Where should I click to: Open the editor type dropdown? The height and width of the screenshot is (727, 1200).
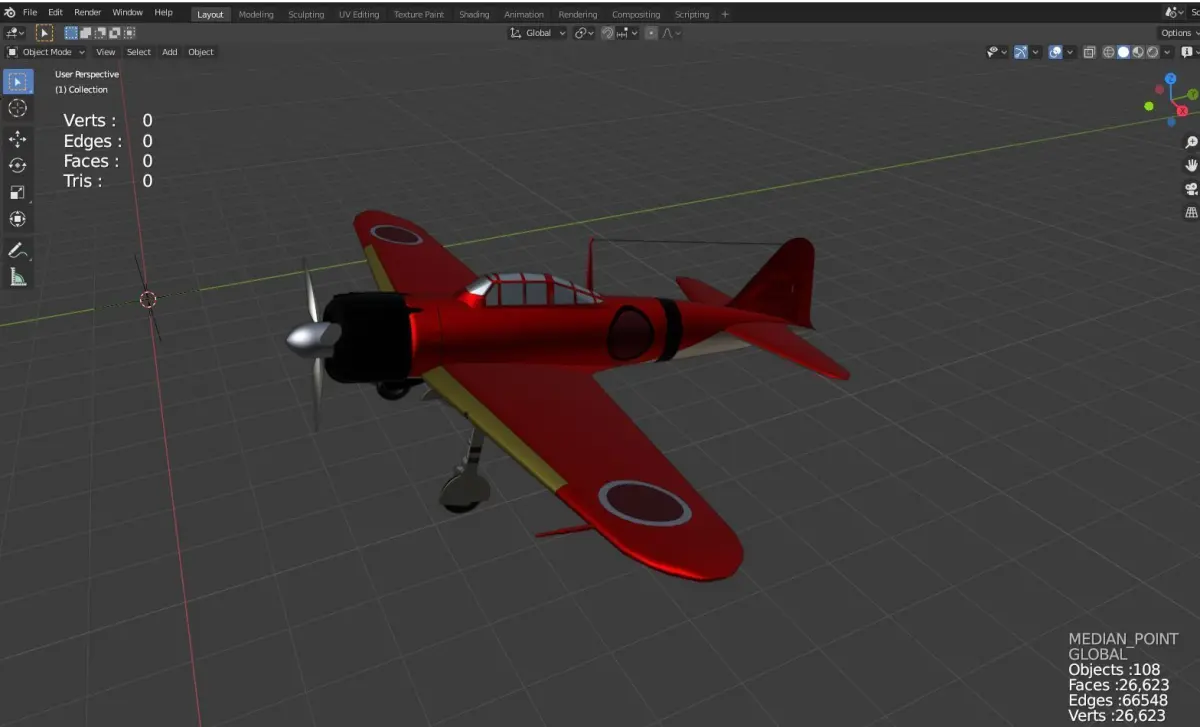(x=14, y=33)
